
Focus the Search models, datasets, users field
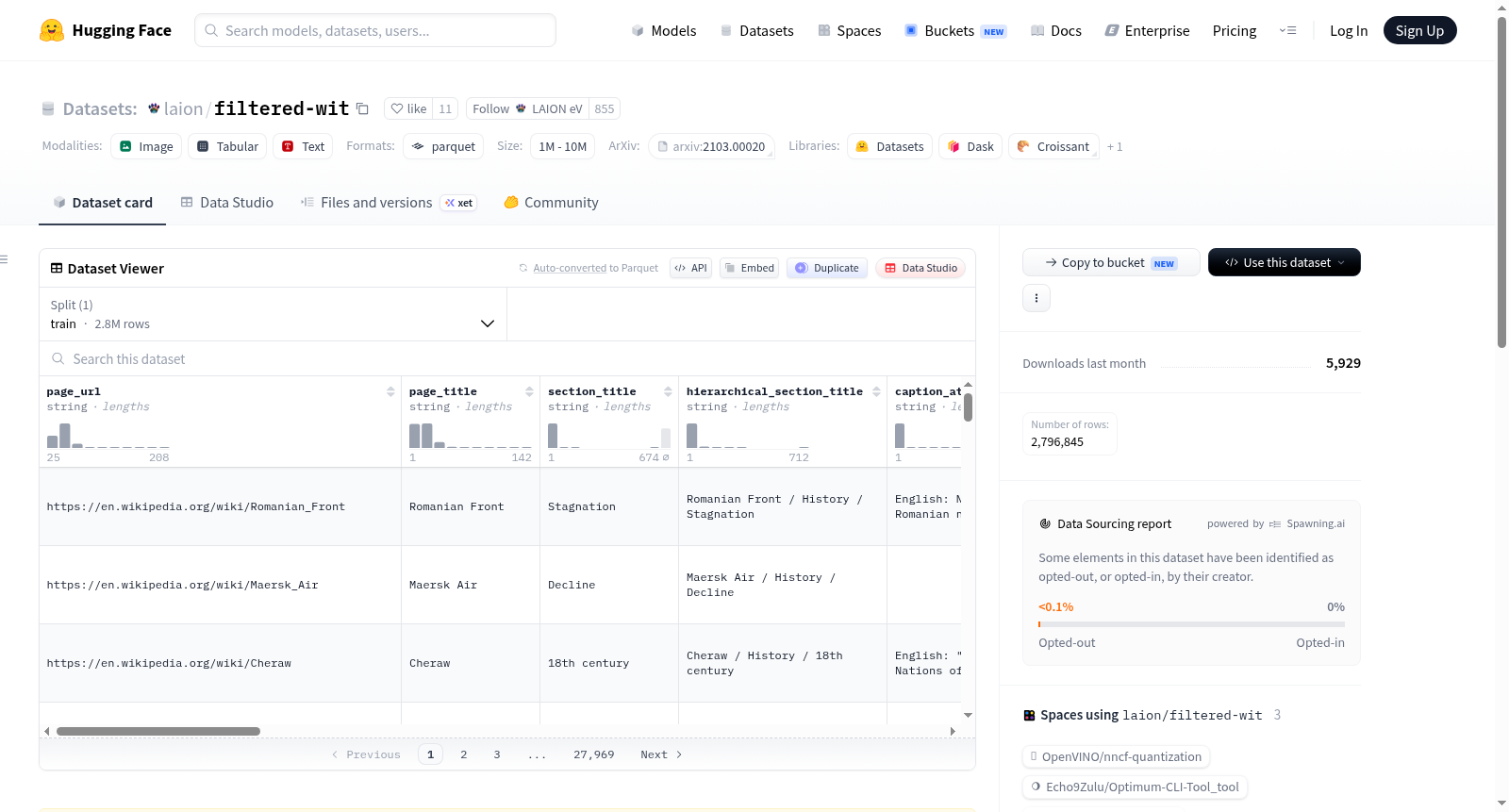(x=375, y=30)
